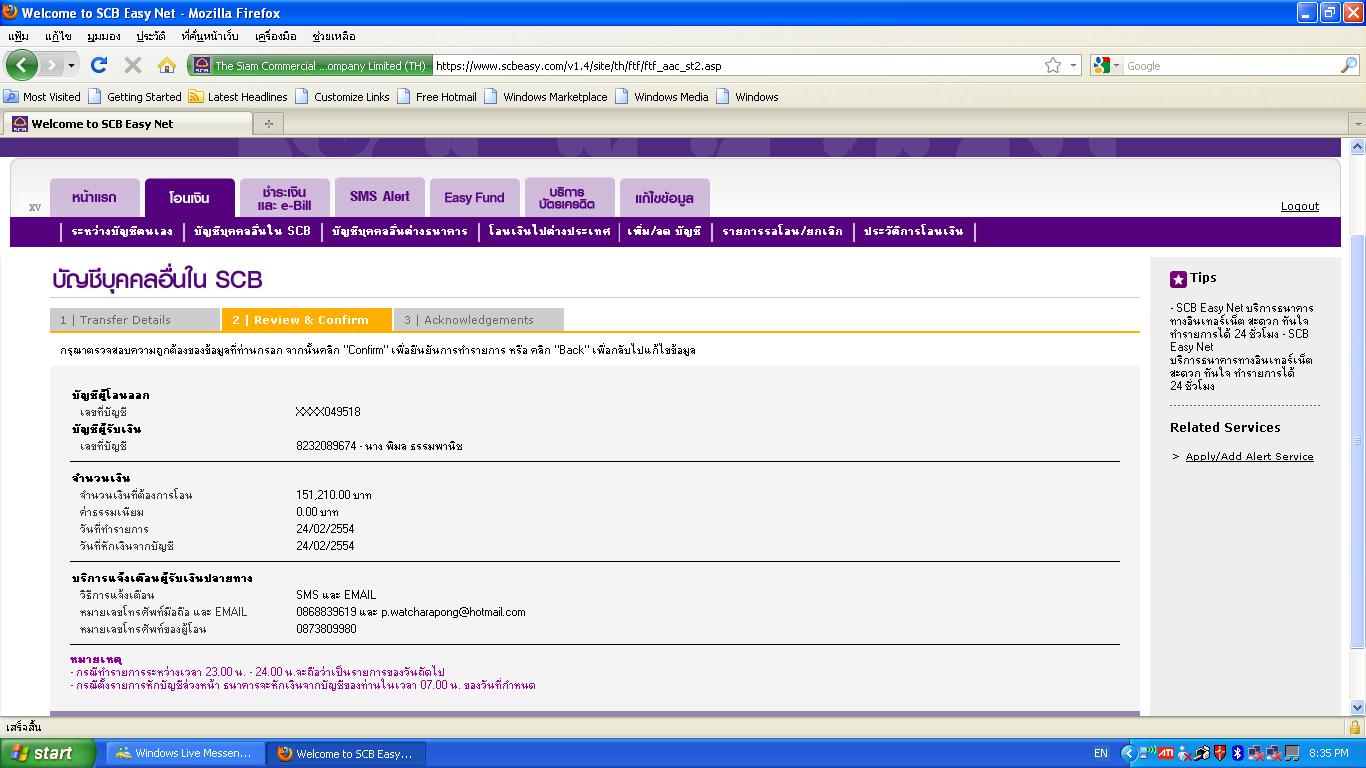
Task: Click the padlock icon in status bar
Action: 1355,727
